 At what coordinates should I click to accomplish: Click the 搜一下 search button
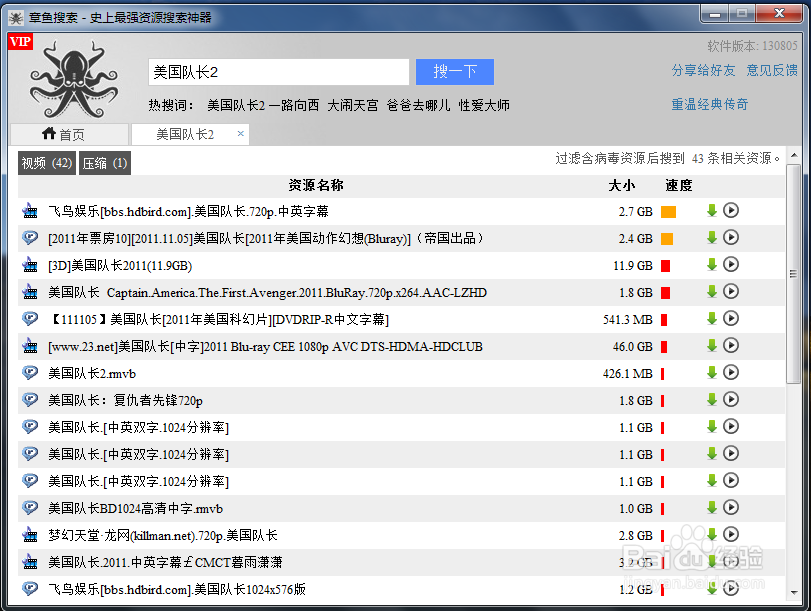(455, 71)
